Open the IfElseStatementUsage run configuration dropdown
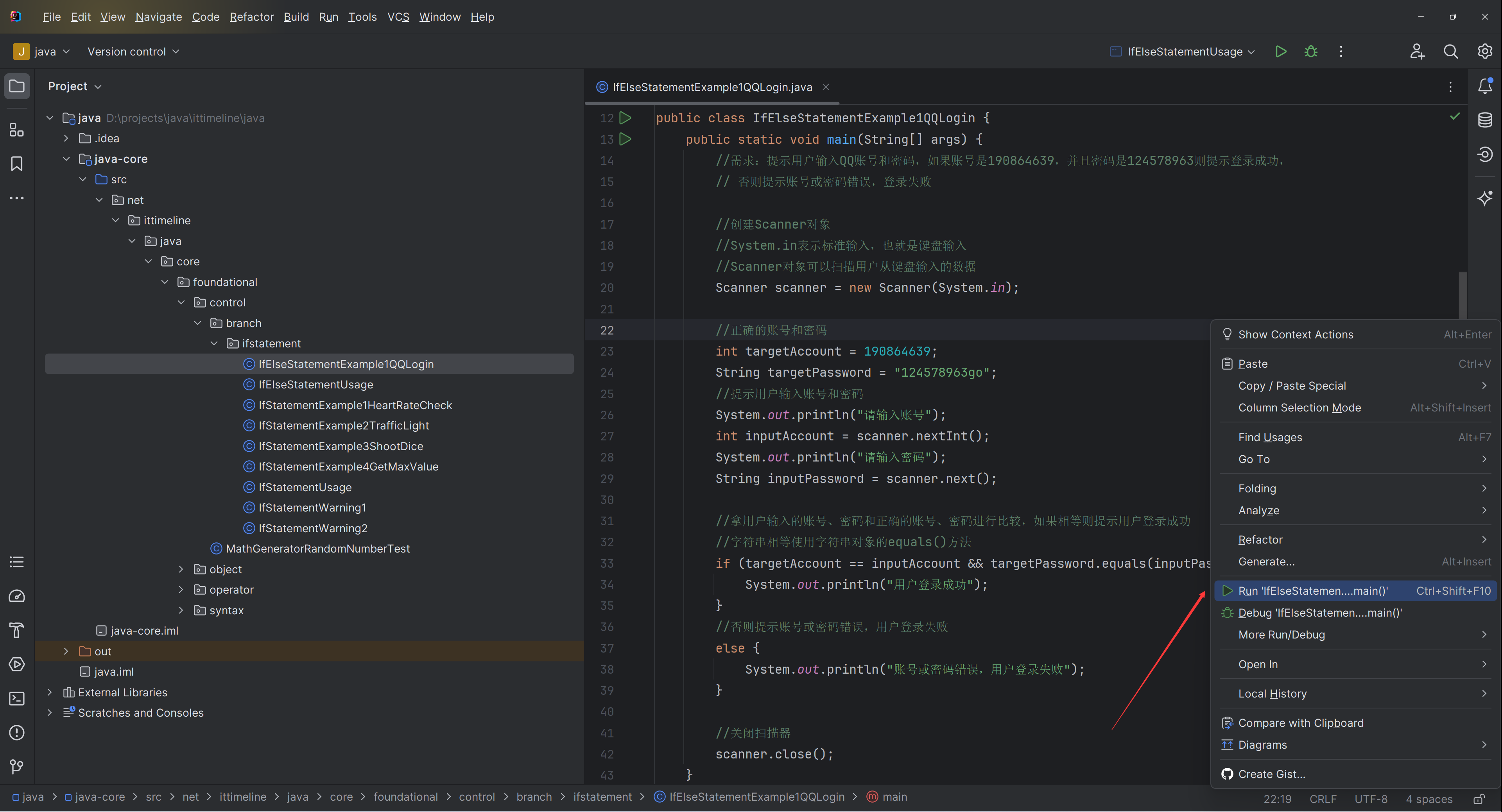This screenshot has width=1502, height=812. tap(1183, 51)
